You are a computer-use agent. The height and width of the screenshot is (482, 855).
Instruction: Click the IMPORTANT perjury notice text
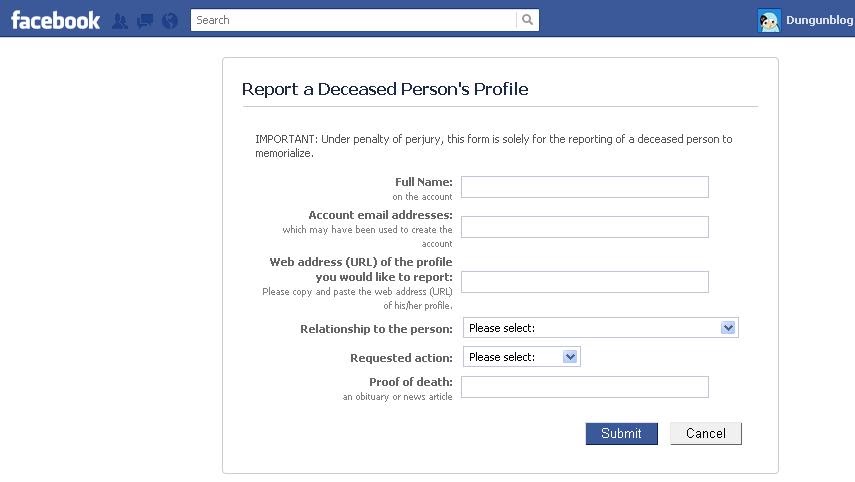coord(493,146)
